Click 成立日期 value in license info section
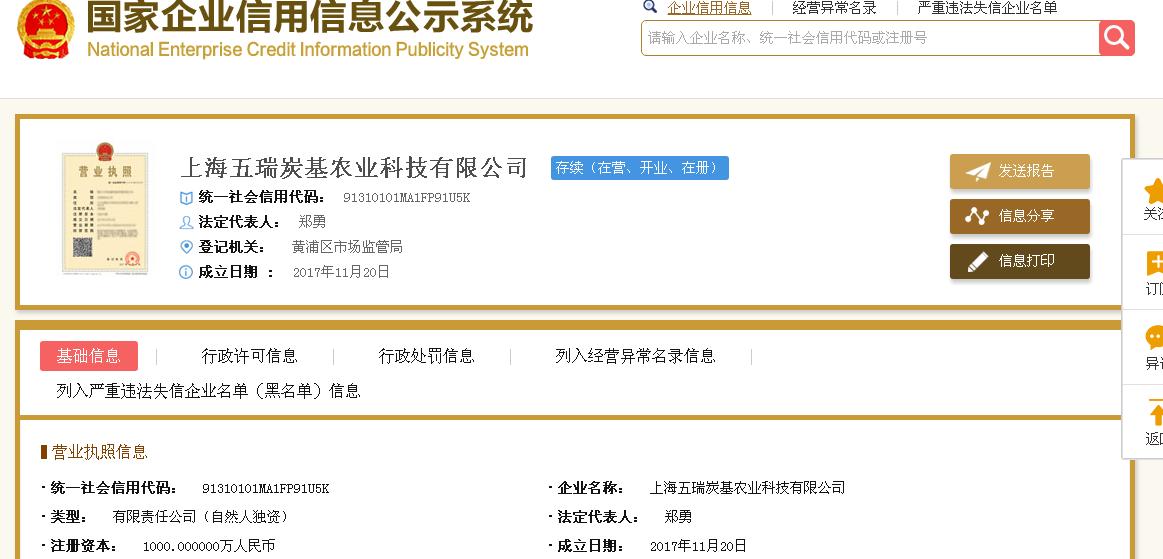1163x559 pixels. 698,546
